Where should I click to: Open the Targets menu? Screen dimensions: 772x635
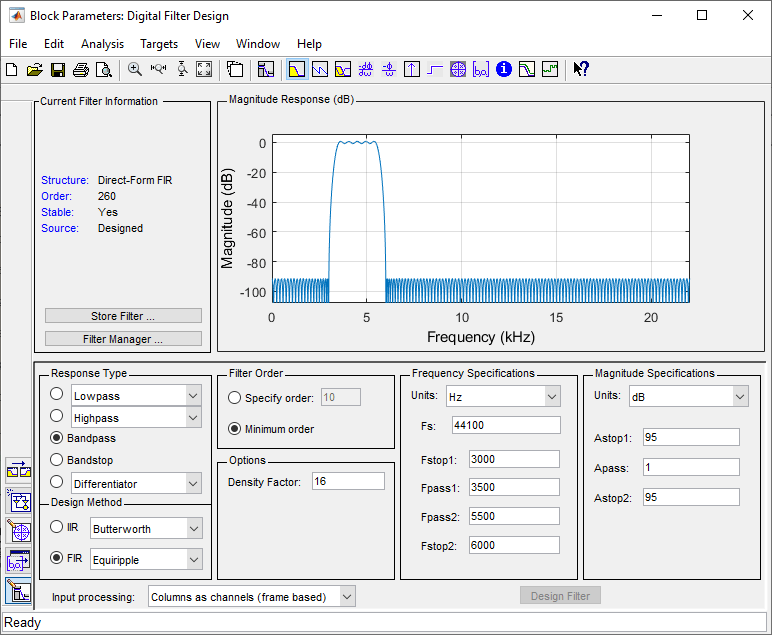pos(159,44)
